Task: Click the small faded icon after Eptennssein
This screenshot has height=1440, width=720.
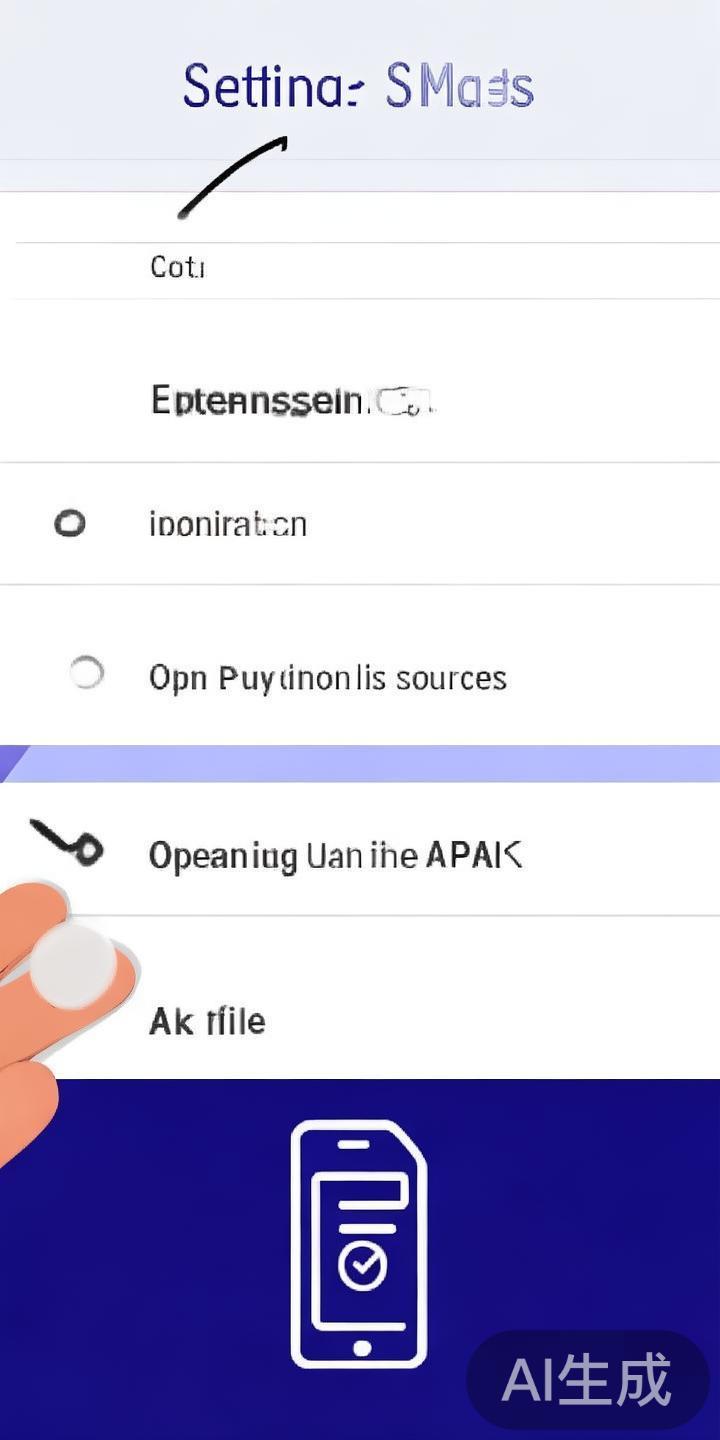Action: 402,402
